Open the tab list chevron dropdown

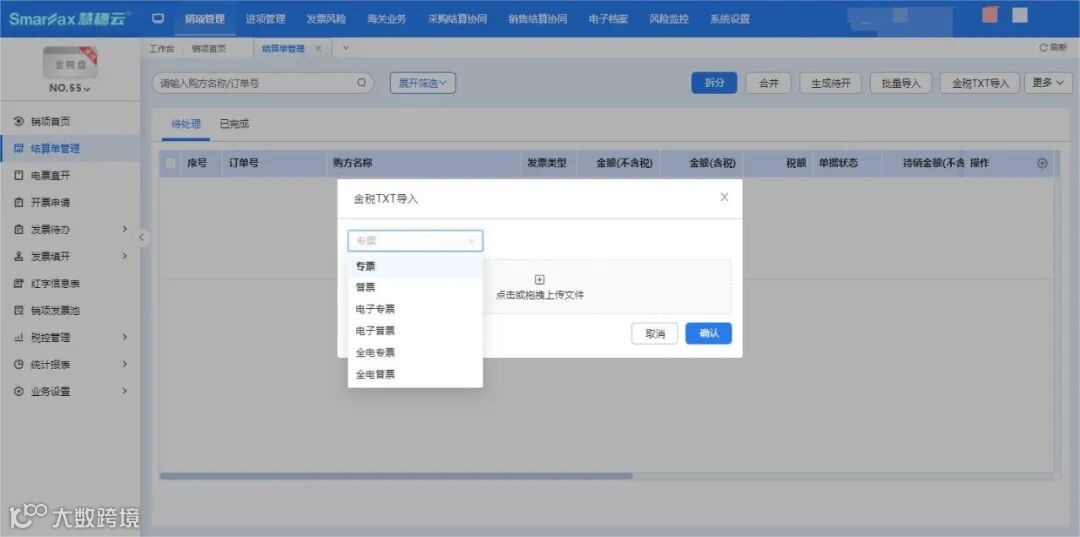346,48
